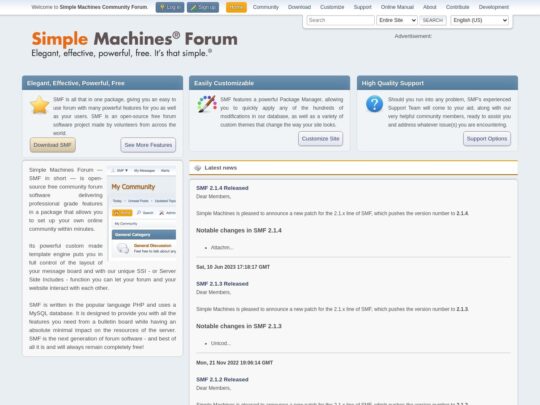540x405 pixels.
Task: Click the Sat, 10 Jun 2023 date text
Action: pyautogui.click(x=233, y=267)
